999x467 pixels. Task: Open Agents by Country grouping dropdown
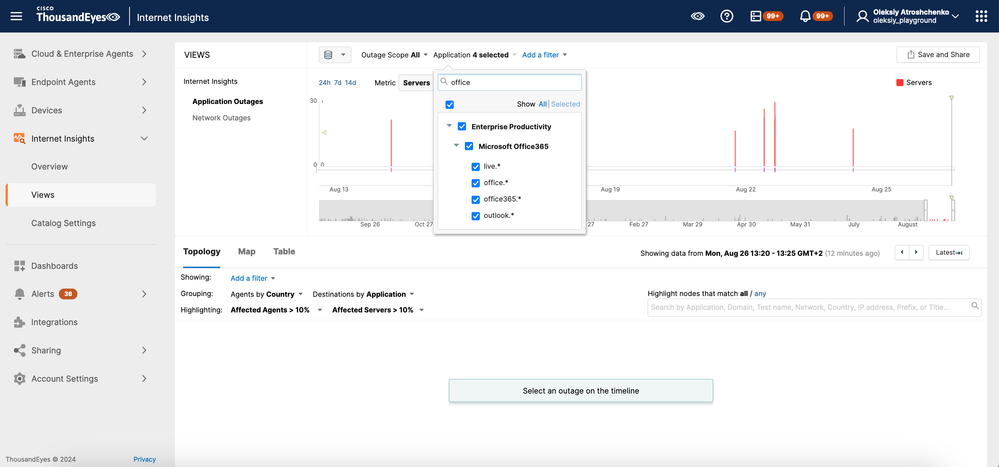coord(266,294)
